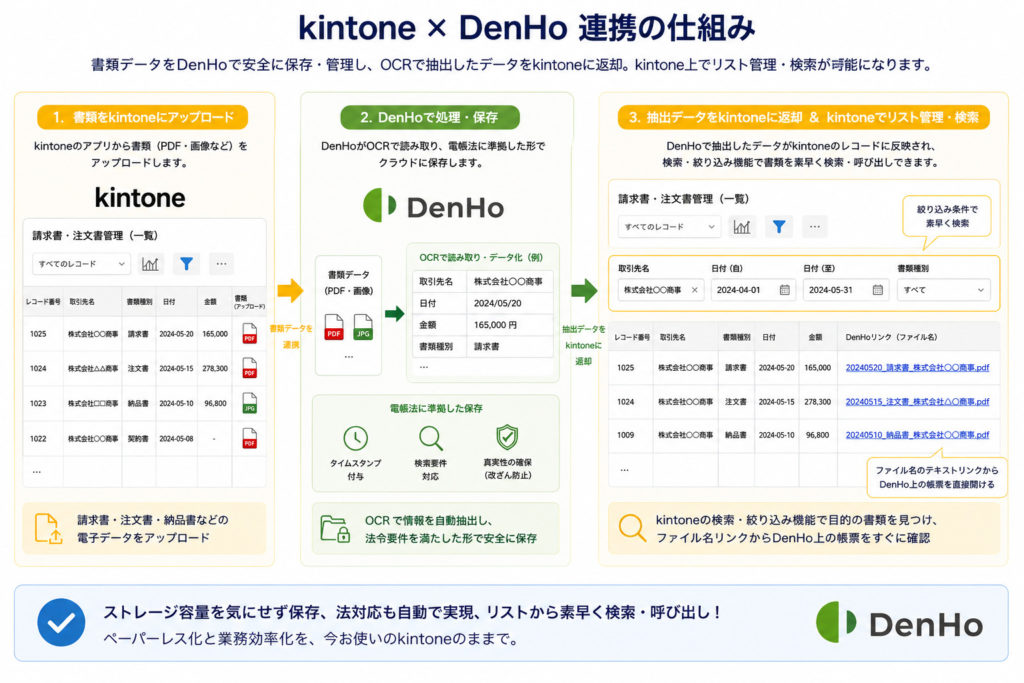Click the 取引先名 filter field 株式会社○○商事
The height and width of the screenshot is (683, 1024).
point(661,290)
